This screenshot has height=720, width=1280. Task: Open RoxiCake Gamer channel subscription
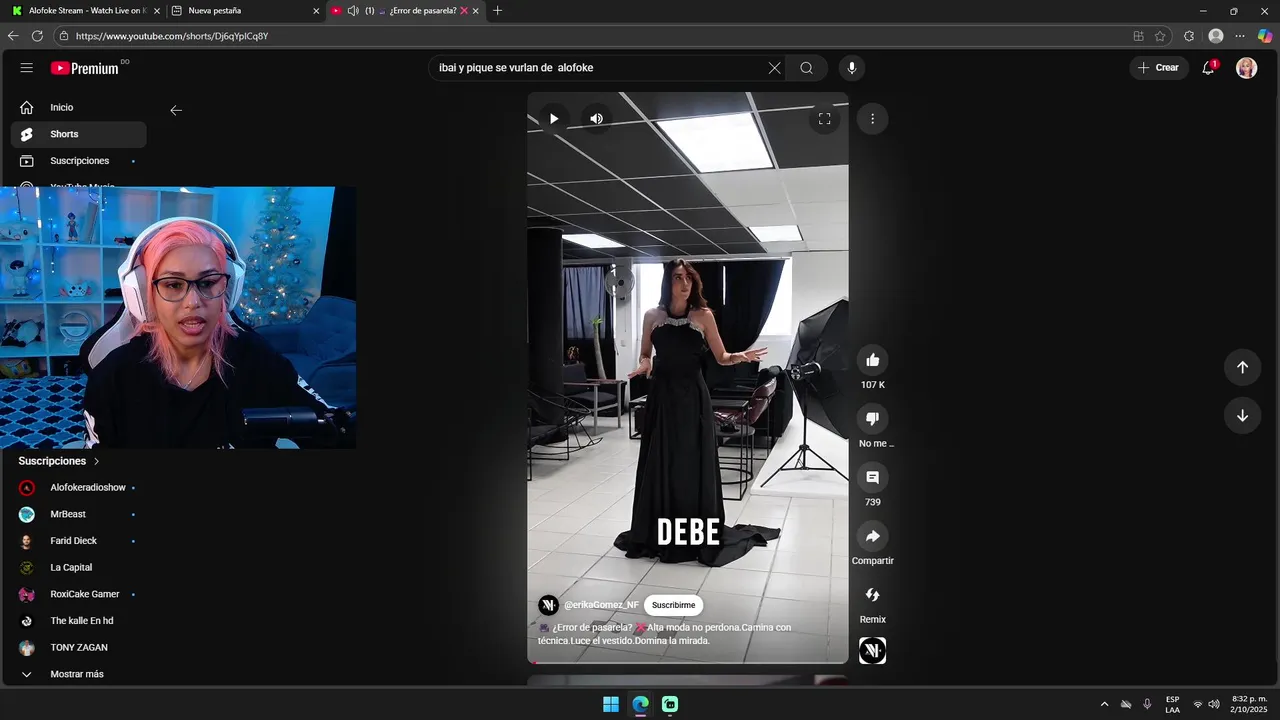[78, 594]
